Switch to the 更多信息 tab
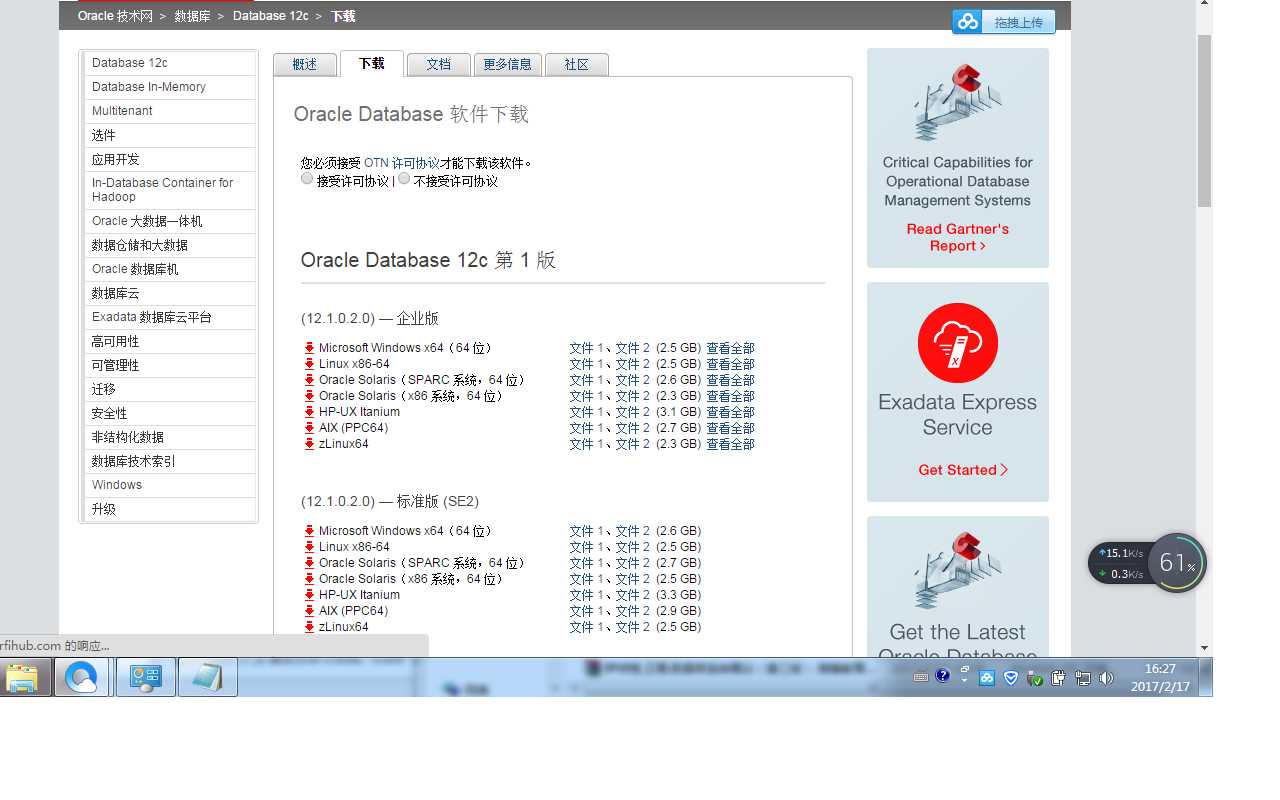1280x800 pixels. (x=507, y=64)
